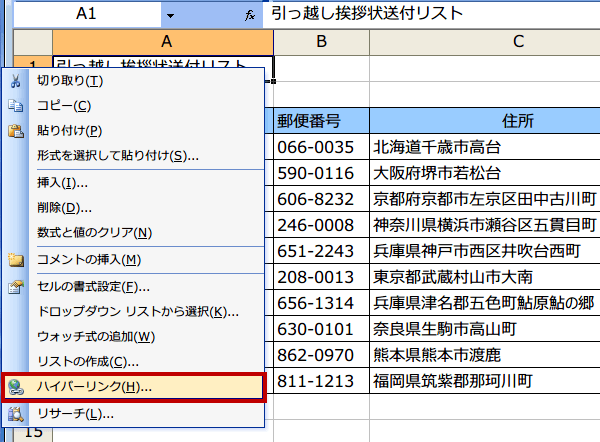
Task: Click the scissors Cut icon in the context menu
Action: (15, 81)
